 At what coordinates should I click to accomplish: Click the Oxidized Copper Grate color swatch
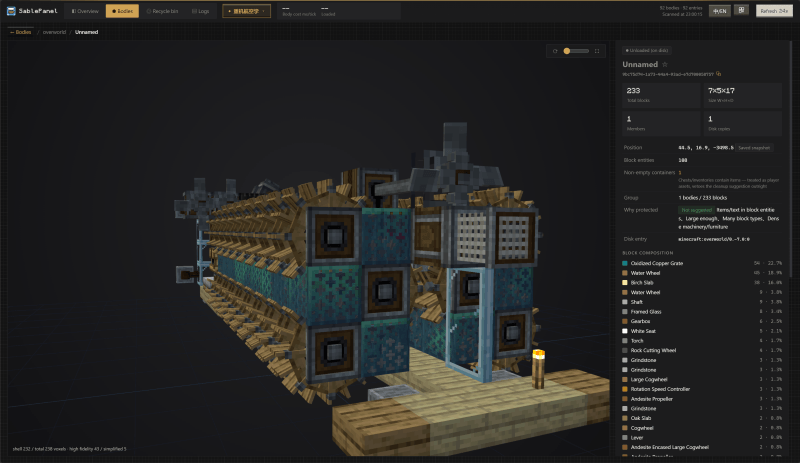[624, 263]
